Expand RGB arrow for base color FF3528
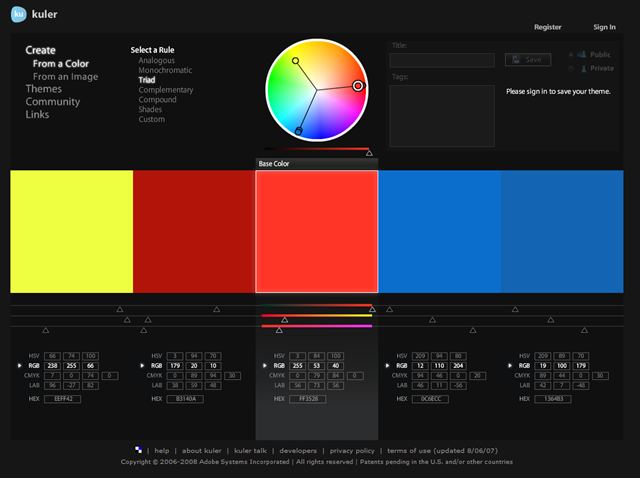 click(264, 365)
